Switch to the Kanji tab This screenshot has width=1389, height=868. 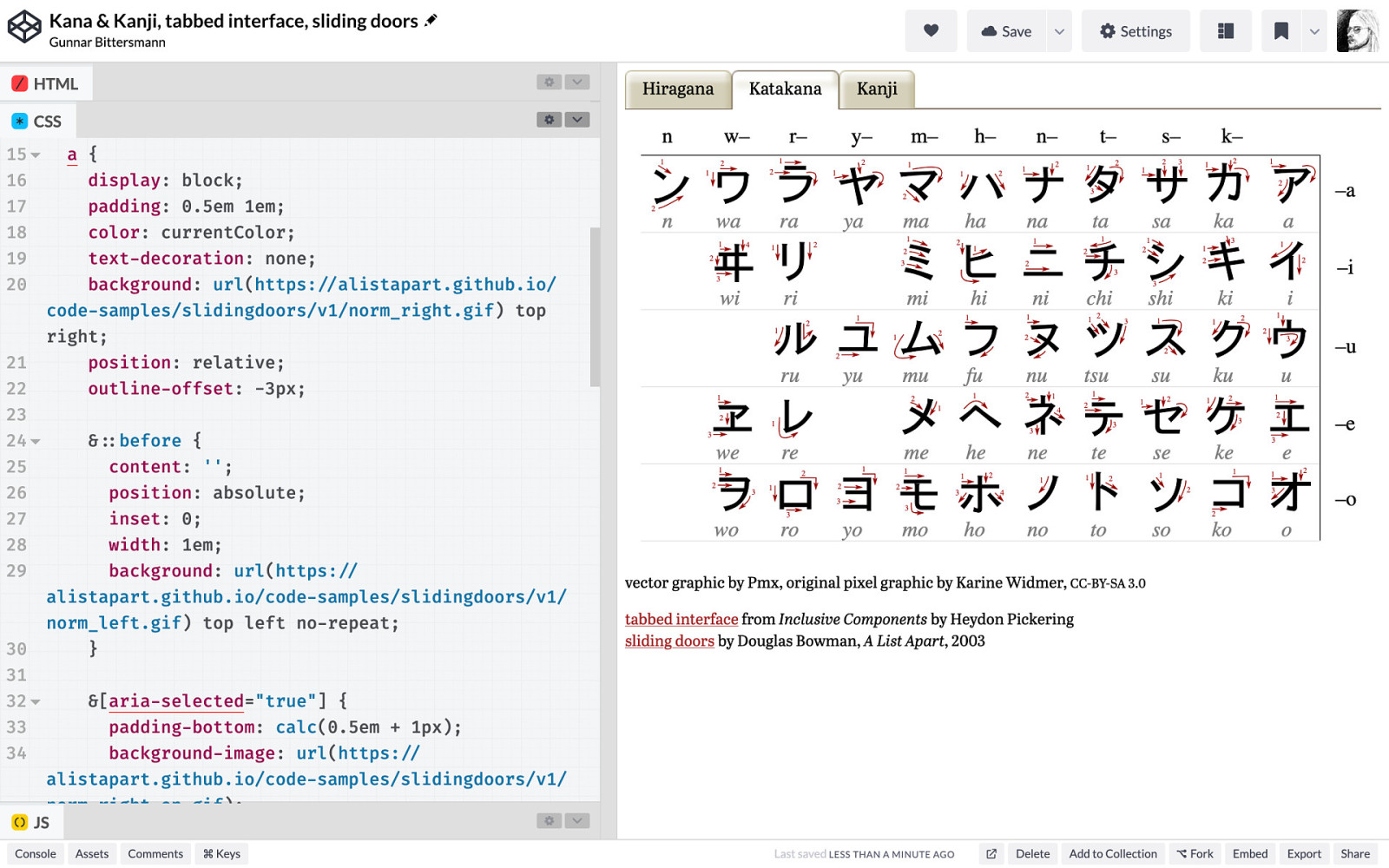(x=877, y=89)
